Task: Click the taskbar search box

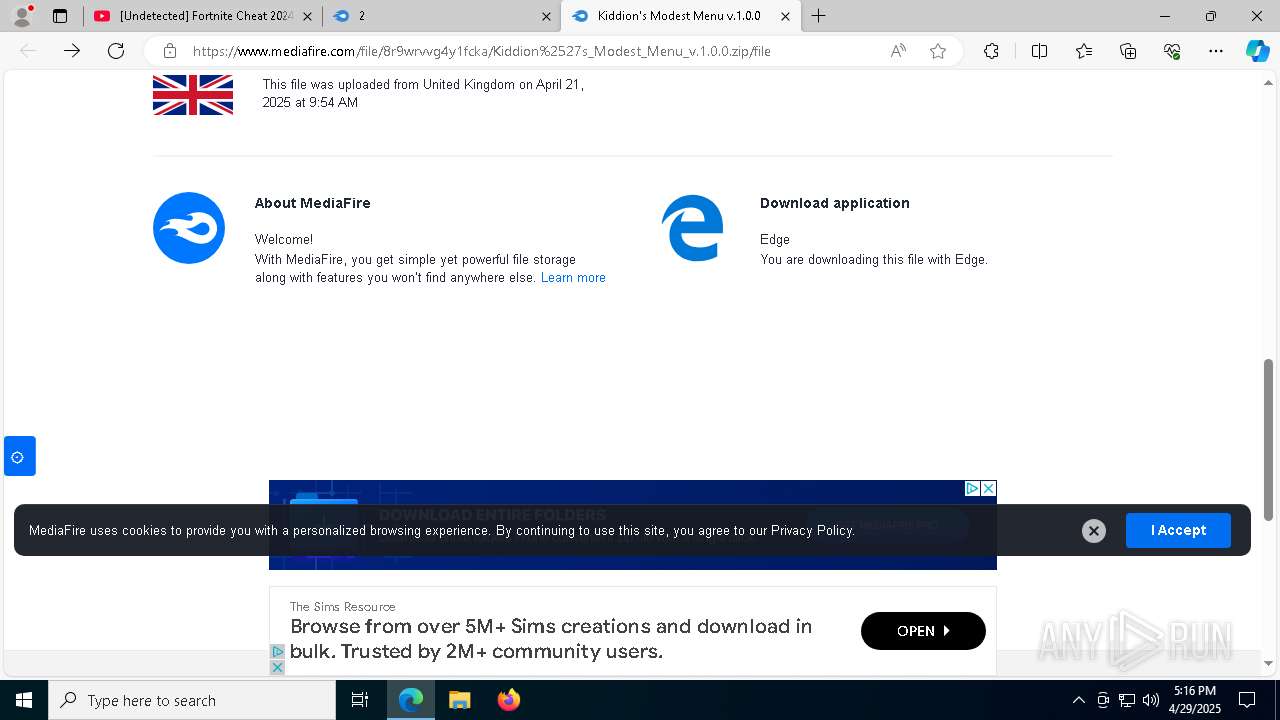Action: coord(192,700)
